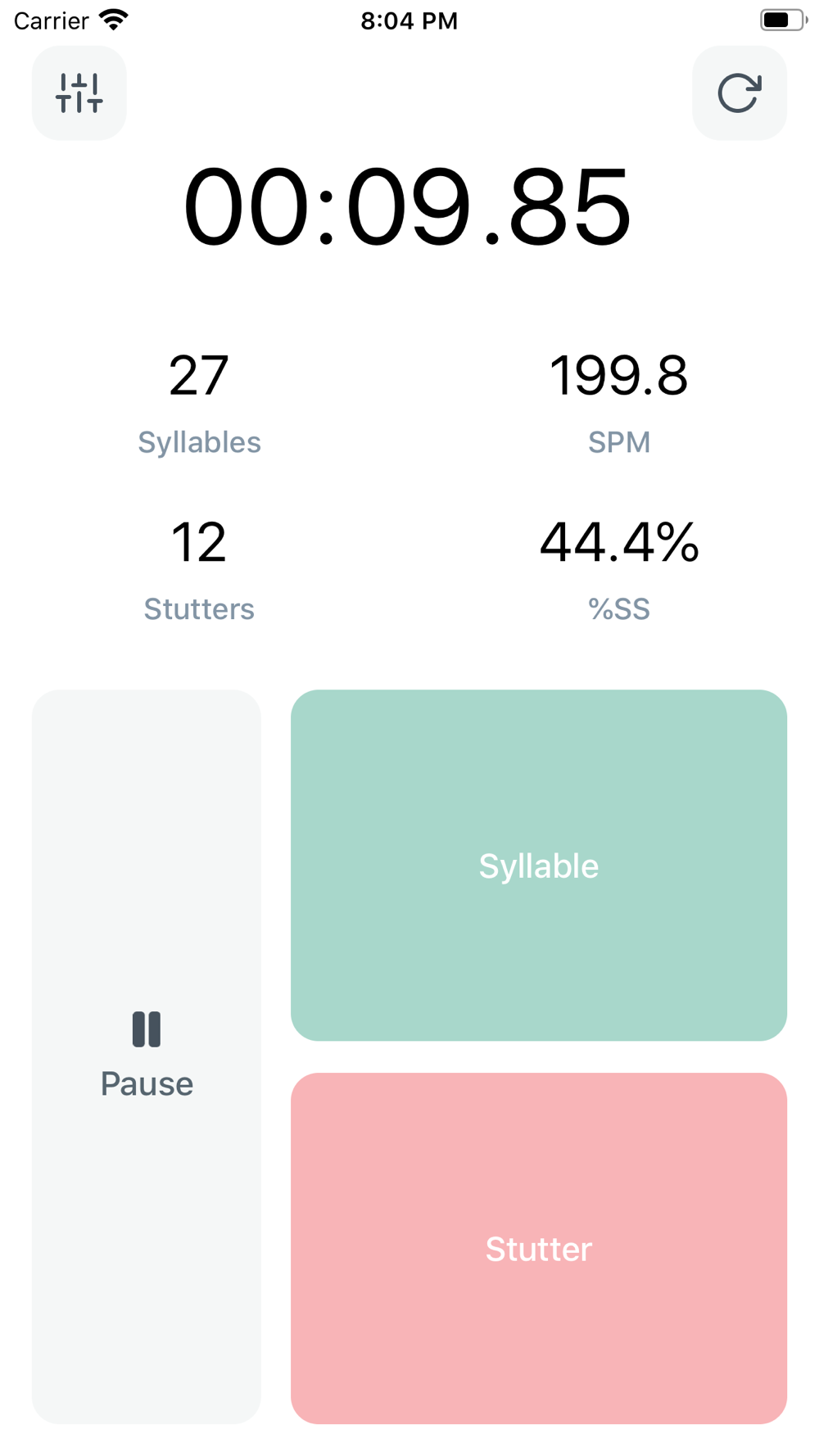The width and height of the screenshot is (819, 1456).
Task: Click the Wi-Fi status icon
Action: coord(114,20)
